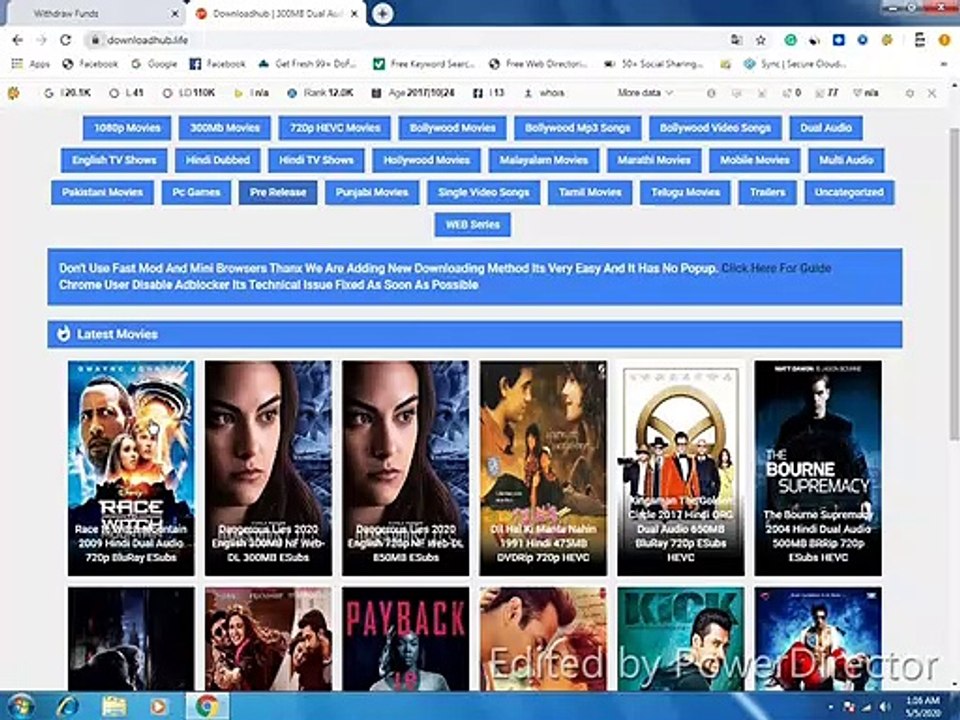Open Malayalam Movies category

point(544,160)
